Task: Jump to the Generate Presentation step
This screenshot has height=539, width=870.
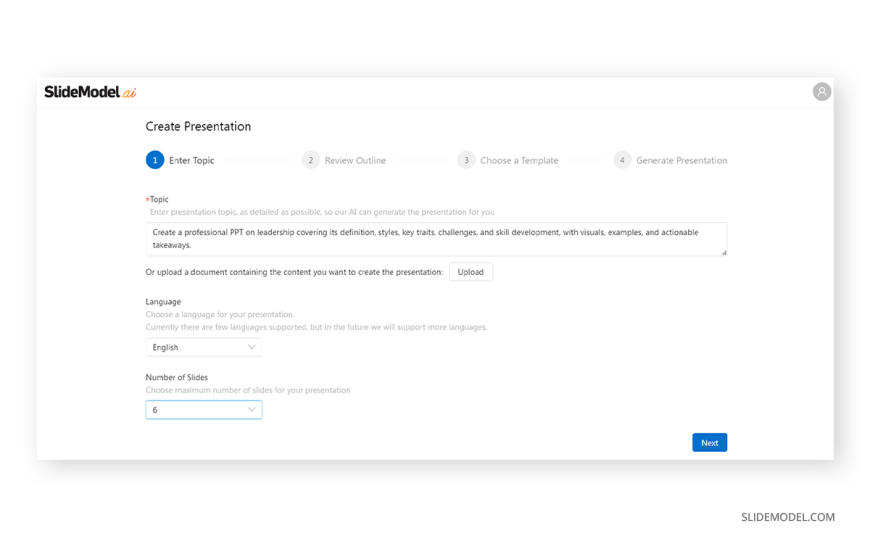Action: pyautogui.click(x=681, y=160)
